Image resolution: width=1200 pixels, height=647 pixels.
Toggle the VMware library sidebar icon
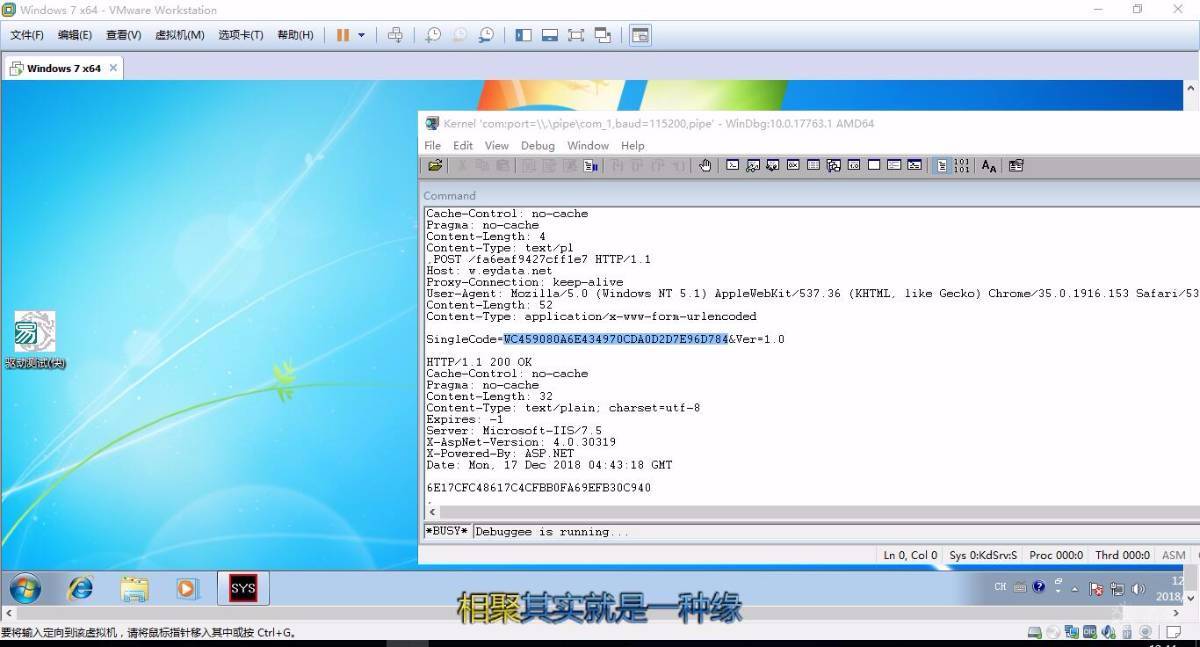pyautogui.click(x=523, y=35)
